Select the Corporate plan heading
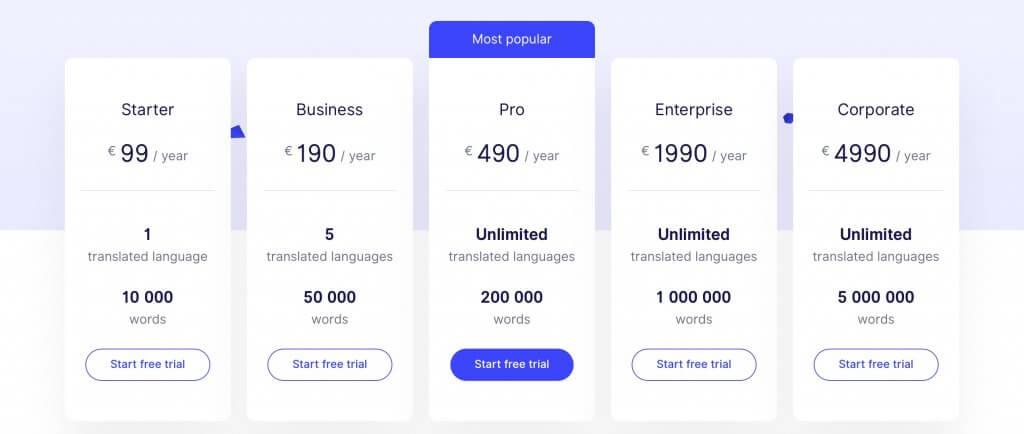This screenshot has width=1024, height=434. 875,110
